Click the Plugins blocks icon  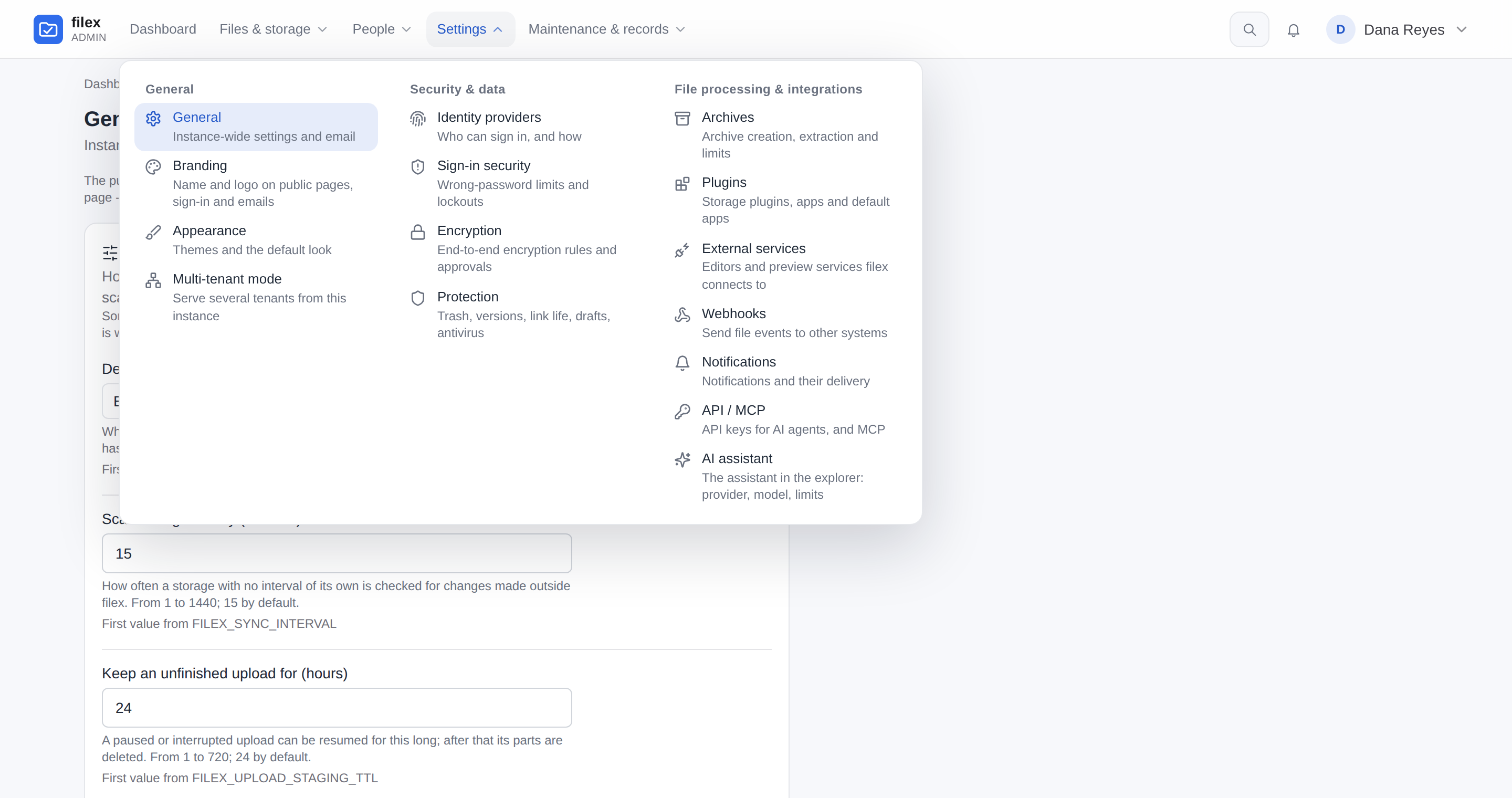682,184
